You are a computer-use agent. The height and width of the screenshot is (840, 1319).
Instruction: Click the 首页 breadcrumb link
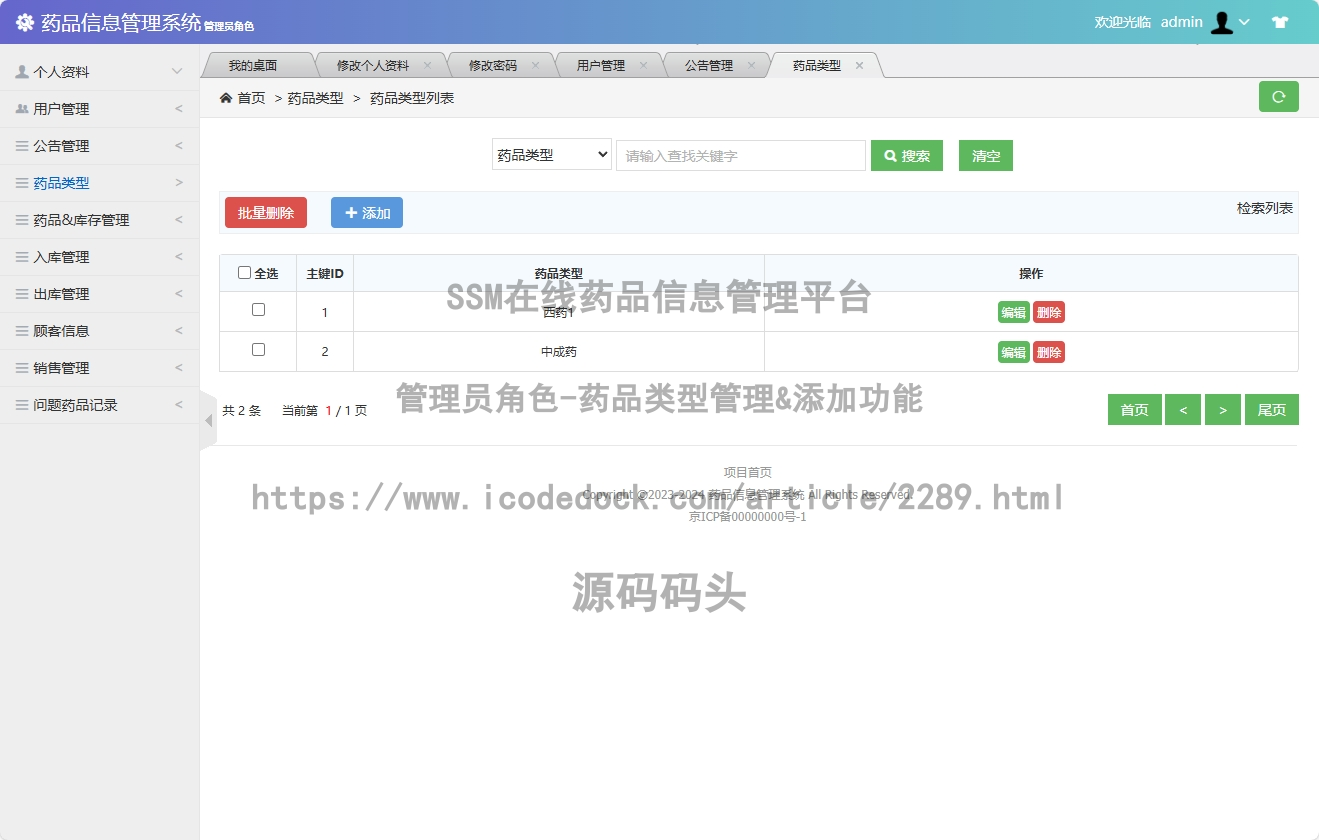251,98
